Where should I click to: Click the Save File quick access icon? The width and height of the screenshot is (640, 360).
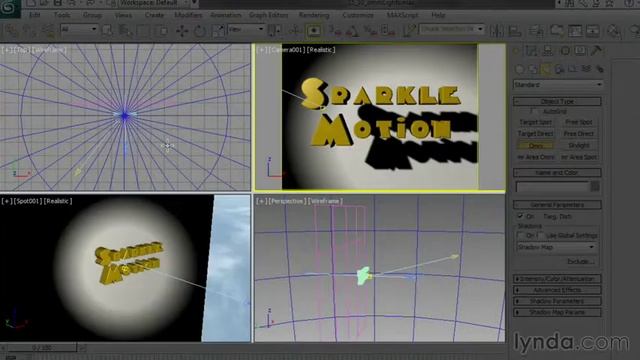[x=58, y=3]
